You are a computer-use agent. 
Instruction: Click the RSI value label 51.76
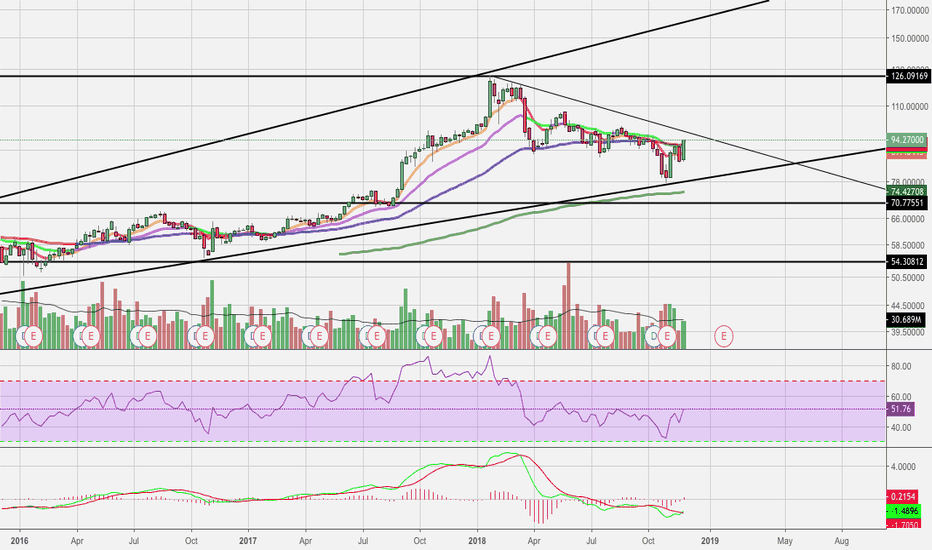pos(901,409)
